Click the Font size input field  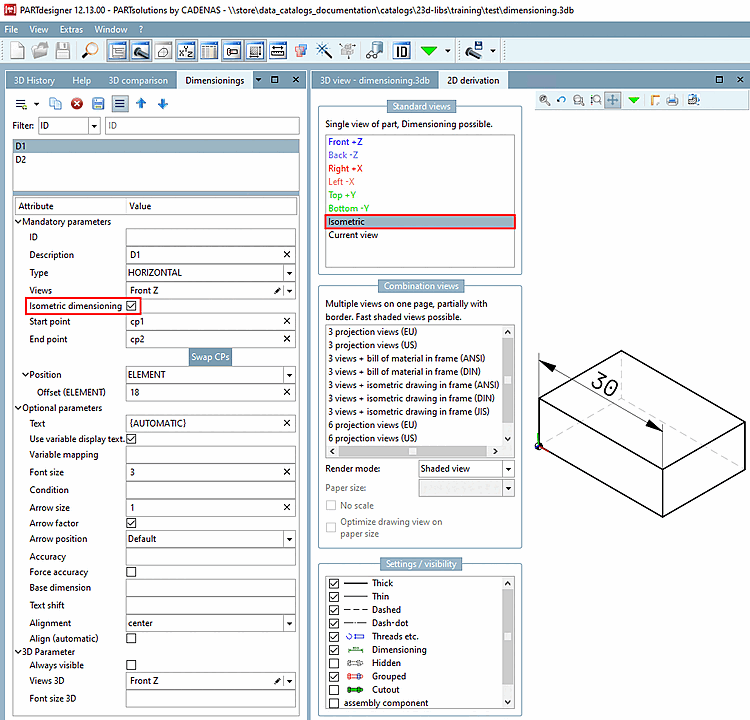(210, 472)
